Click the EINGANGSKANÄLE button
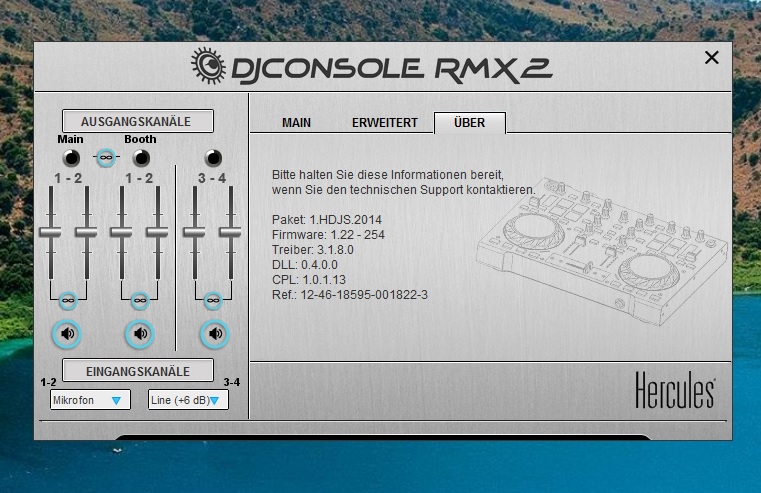The width and height of the screenshot is (761, 493). [x=138, y=371]
